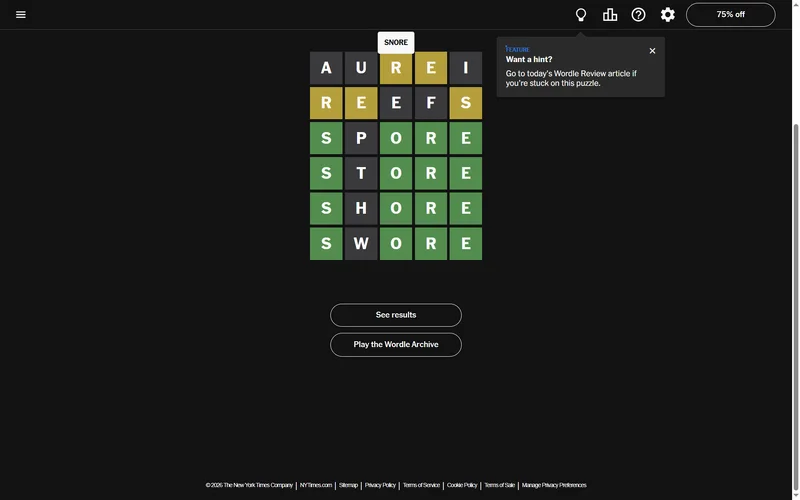Click the gray A tile in AUREI row
Image resolution: width=800 pixels, height=500 pixels.
point(326,68)
